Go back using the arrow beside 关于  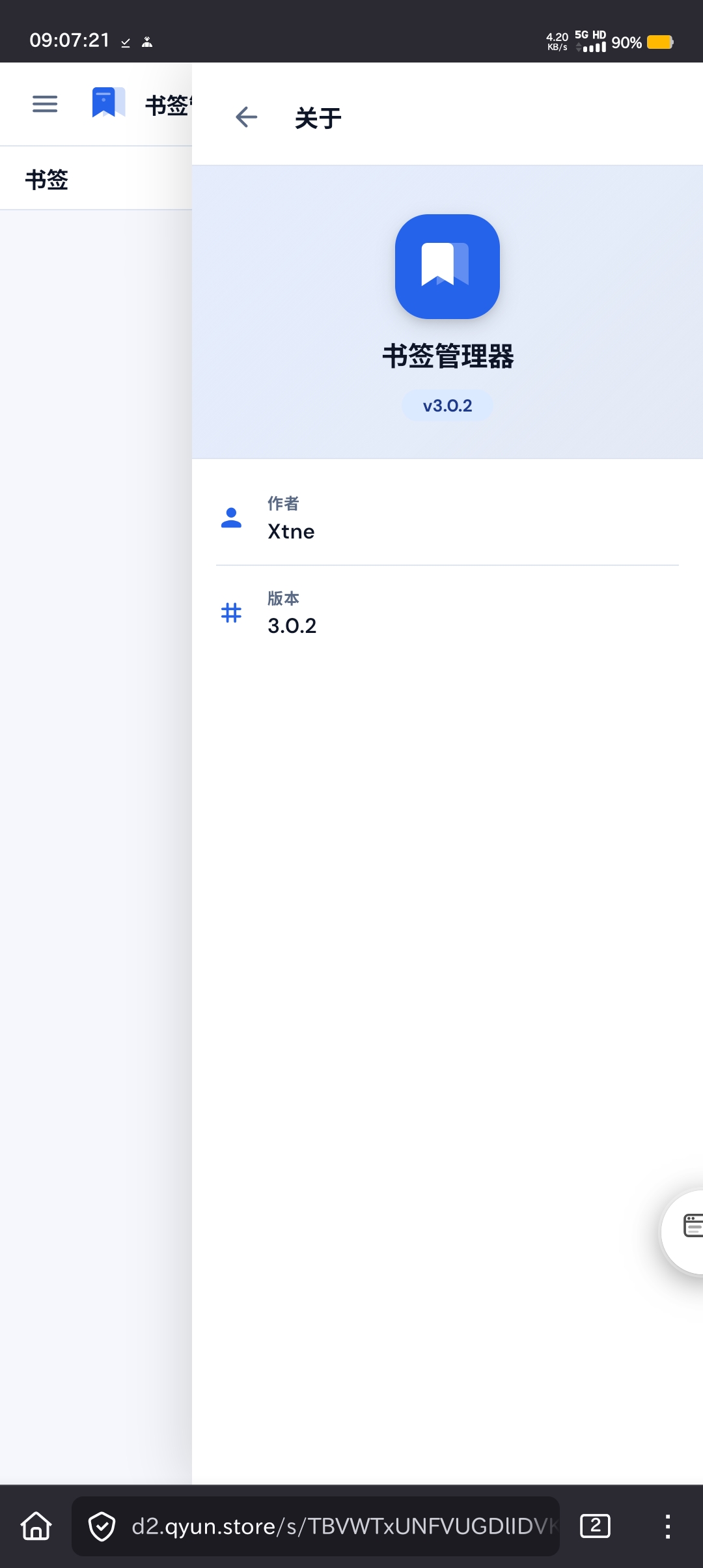coord(246,117)
